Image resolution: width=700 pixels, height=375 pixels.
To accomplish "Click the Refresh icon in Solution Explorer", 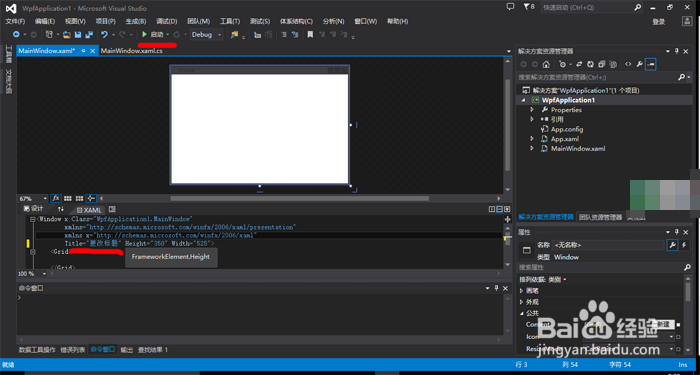I will point(590,64).
